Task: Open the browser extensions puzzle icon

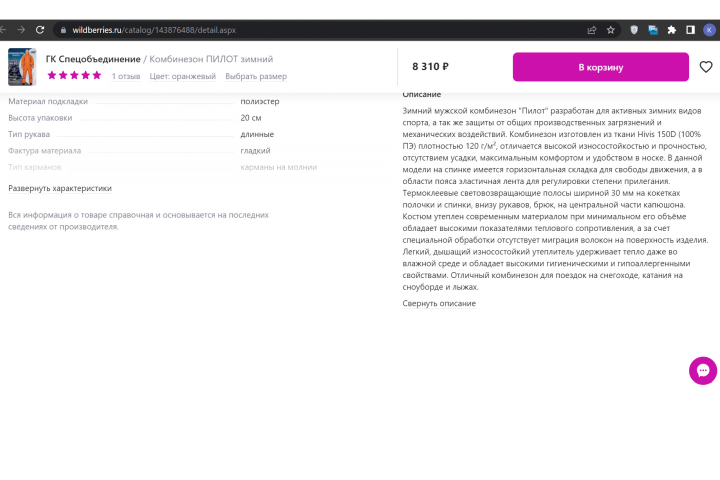Action: coord(671,30)
